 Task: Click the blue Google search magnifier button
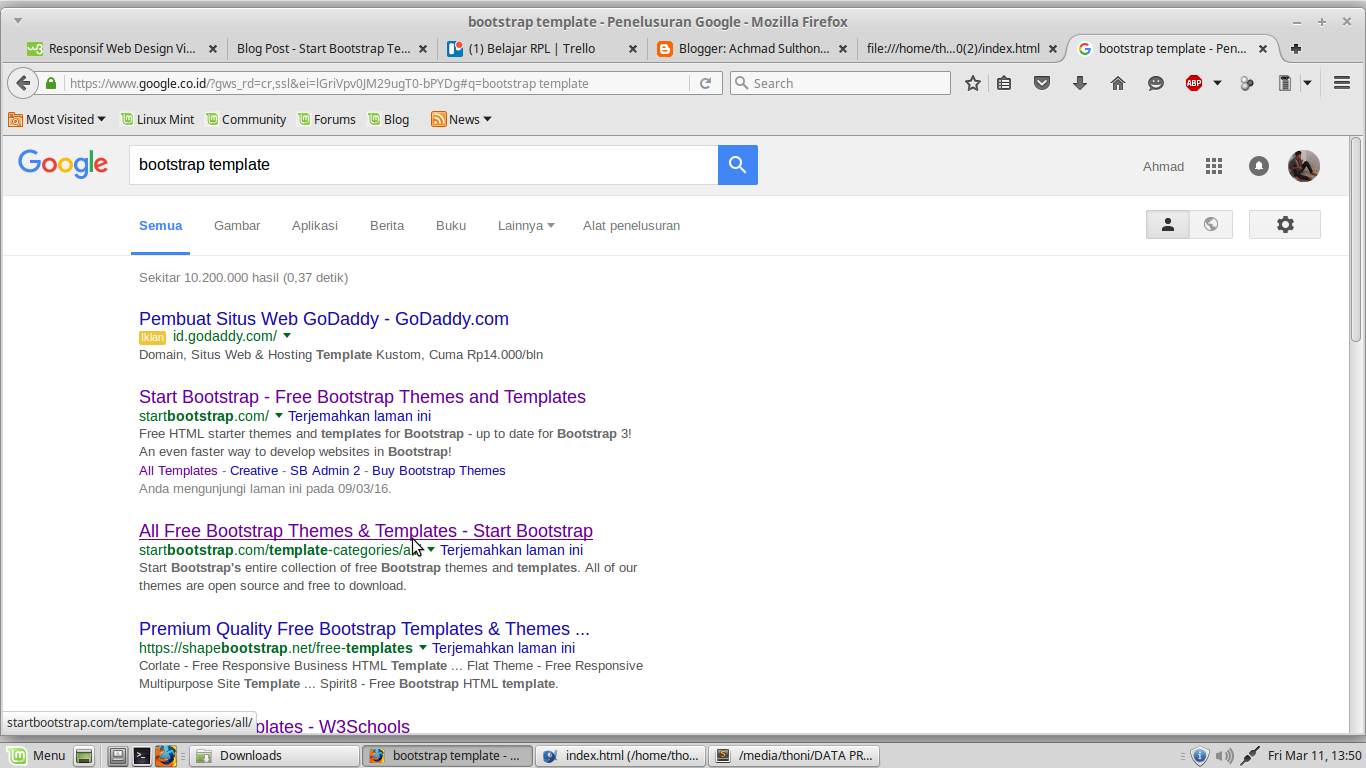coord(738,165)
